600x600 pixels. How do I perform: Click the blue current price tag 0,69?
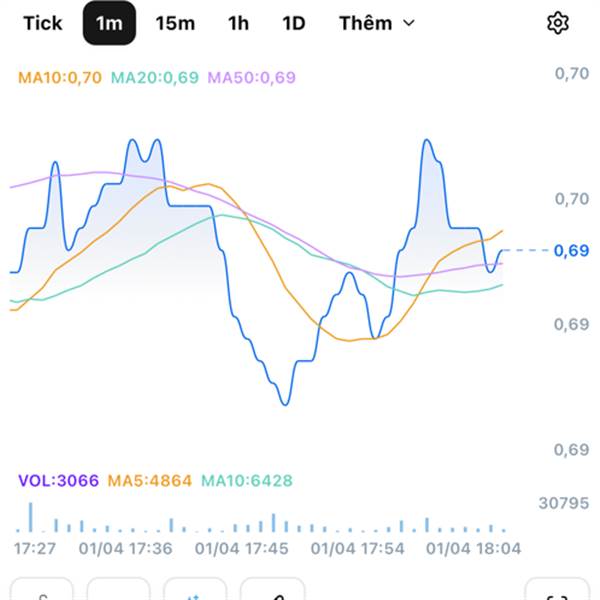coord(572,250)
